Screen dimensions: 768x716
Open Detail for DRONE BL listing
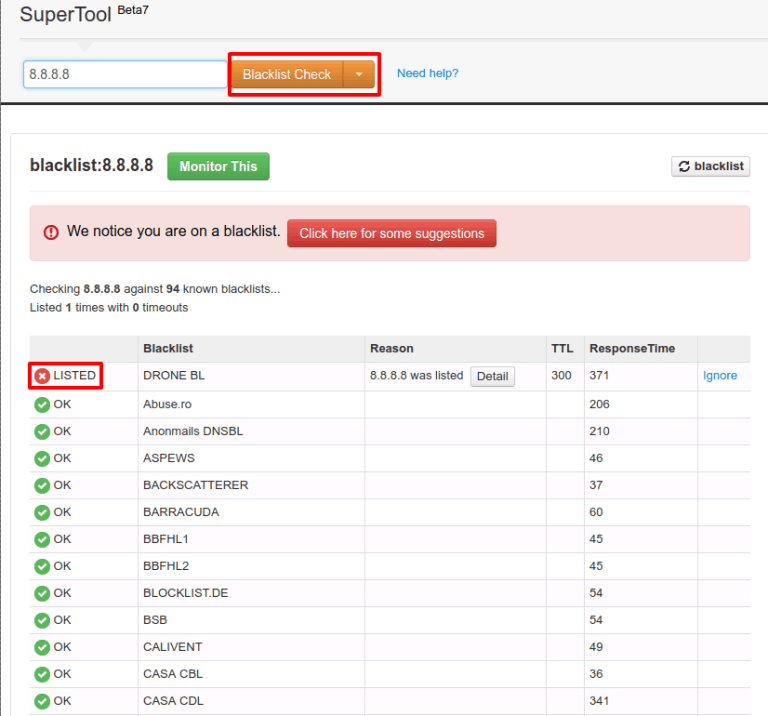pyautogui.click(x=493, y=376)
